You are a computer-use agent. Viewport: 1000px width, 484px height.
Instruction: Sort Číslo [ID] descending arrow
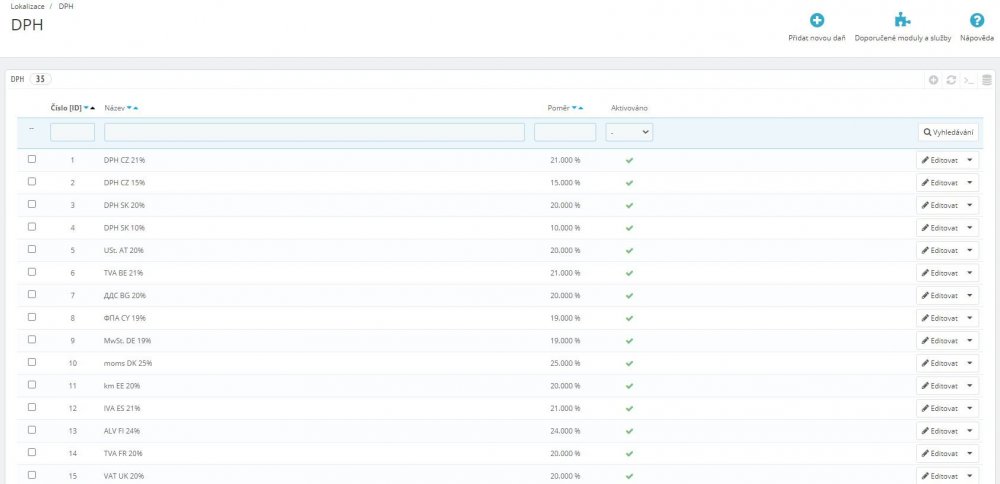(x=86, y=108)
